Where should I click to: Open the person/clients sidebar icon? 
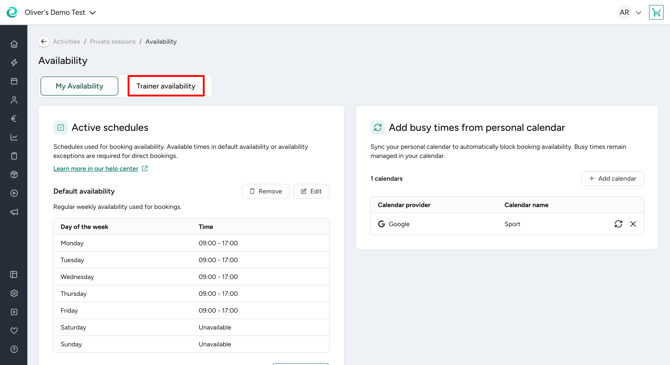tap(14, 100)
